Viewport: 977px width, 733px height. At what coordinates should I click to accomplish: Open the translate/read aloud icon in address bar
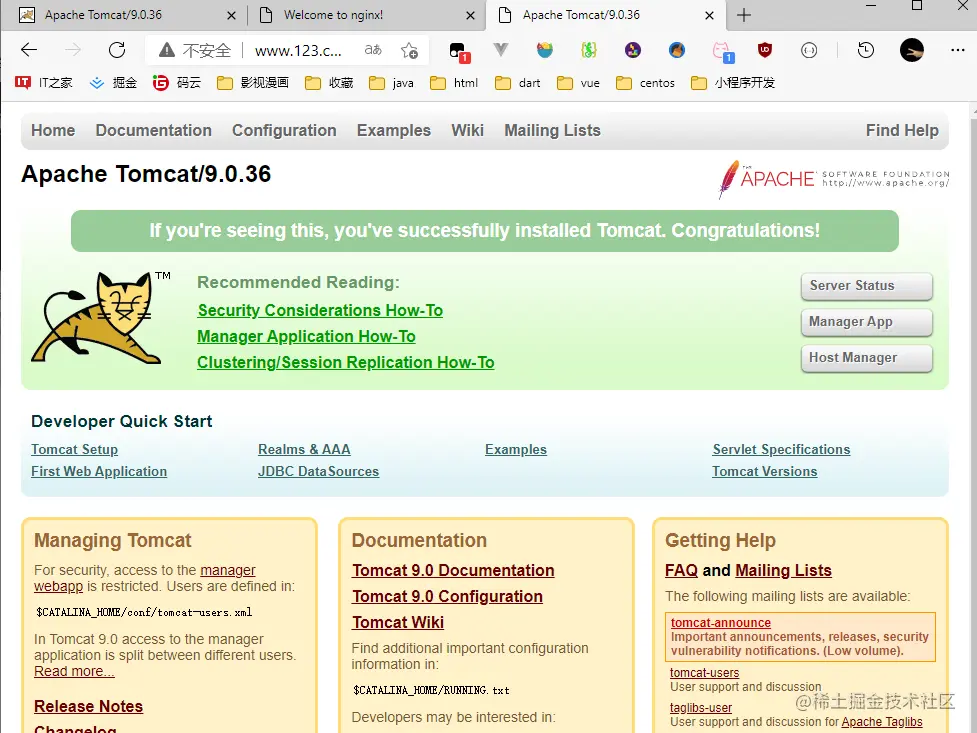coord(373,50)
